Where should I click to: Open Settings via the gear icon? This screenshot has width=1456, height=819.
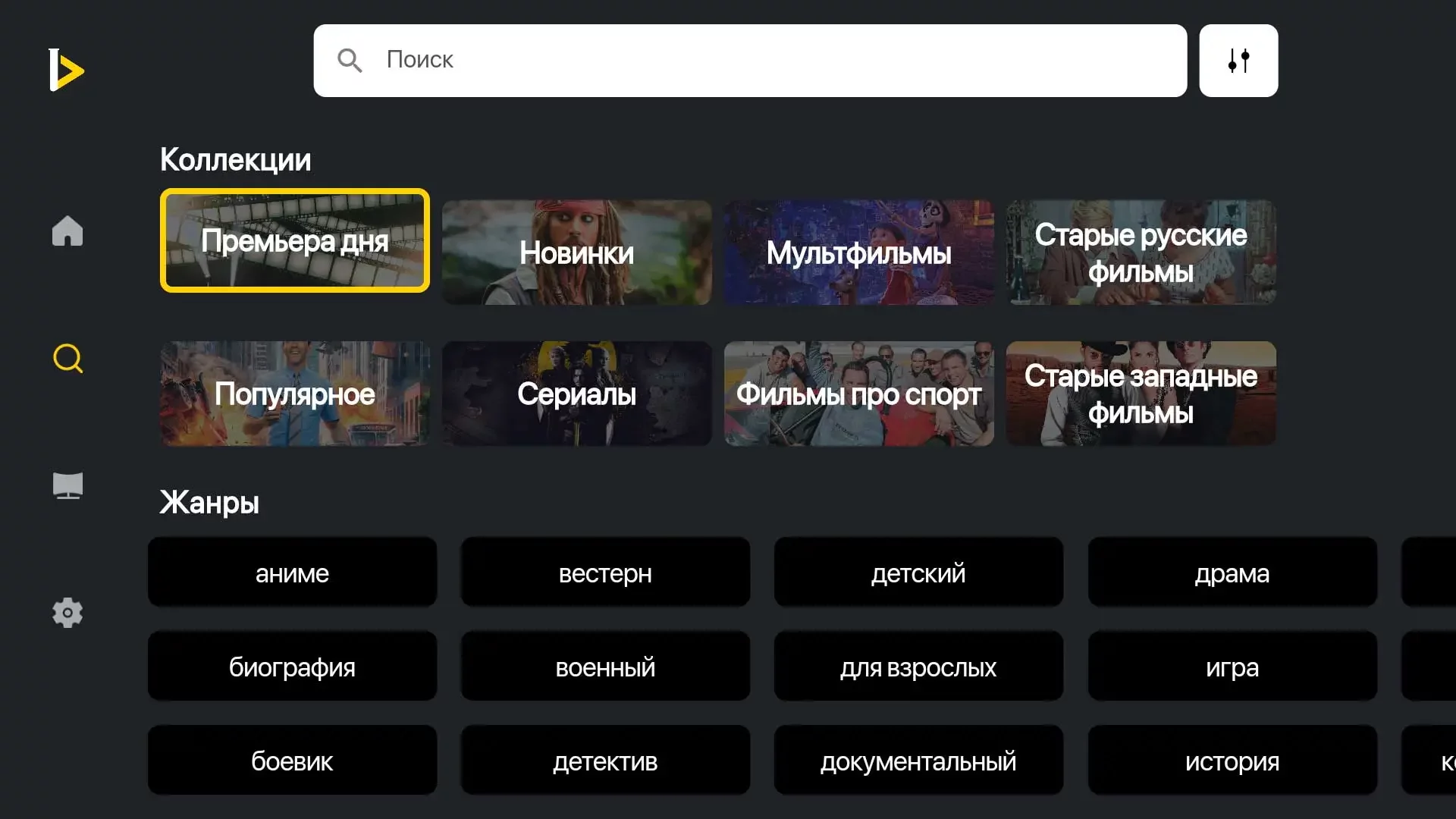(67, 613)
